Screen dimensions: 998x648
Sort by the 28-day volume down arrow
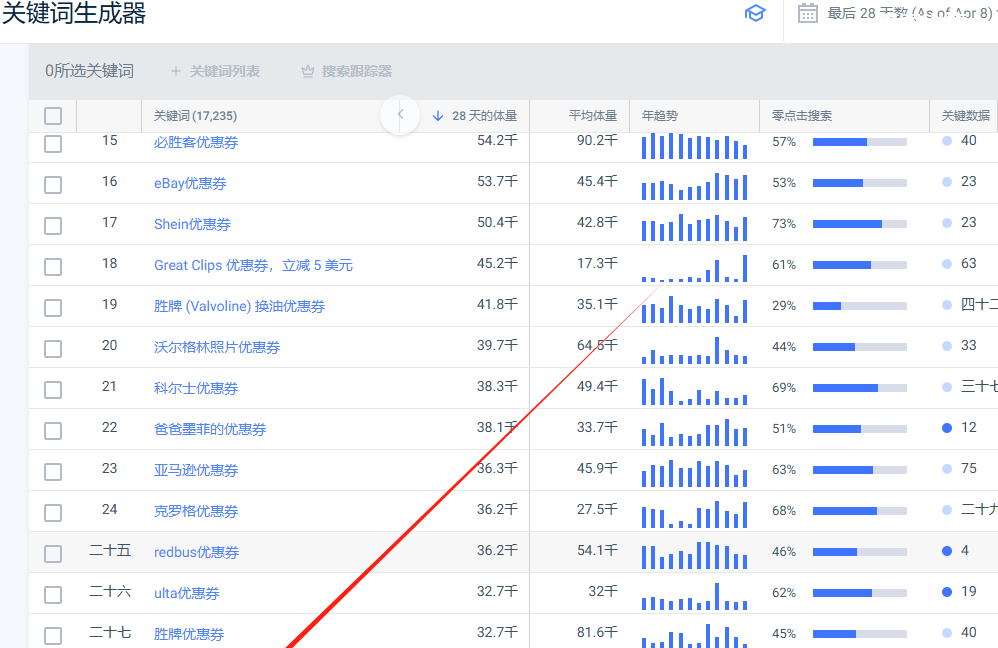click(438, 116)
